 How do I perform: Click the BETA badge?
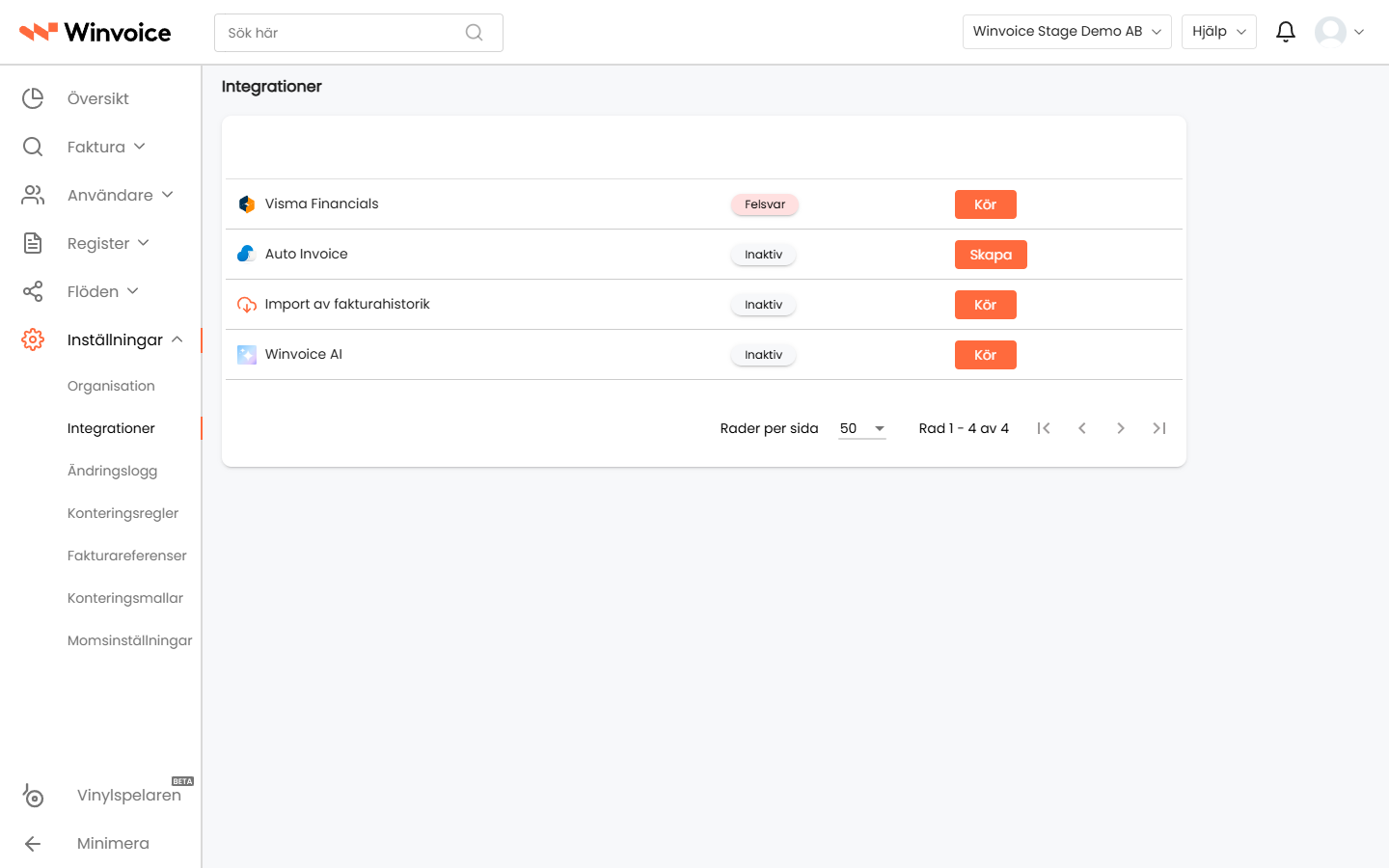(x=183, y=781)
